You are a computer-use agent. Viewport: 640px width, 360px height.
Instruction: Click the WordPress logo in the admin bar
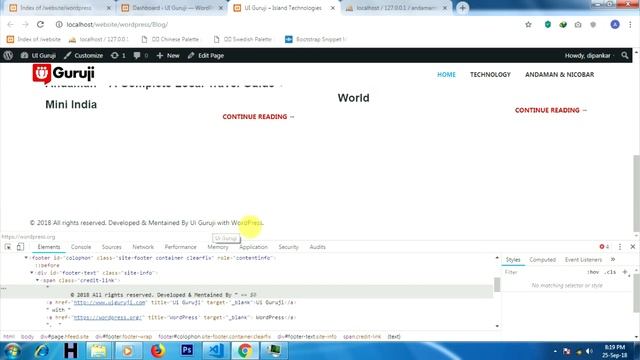click(x=8, y=56)
